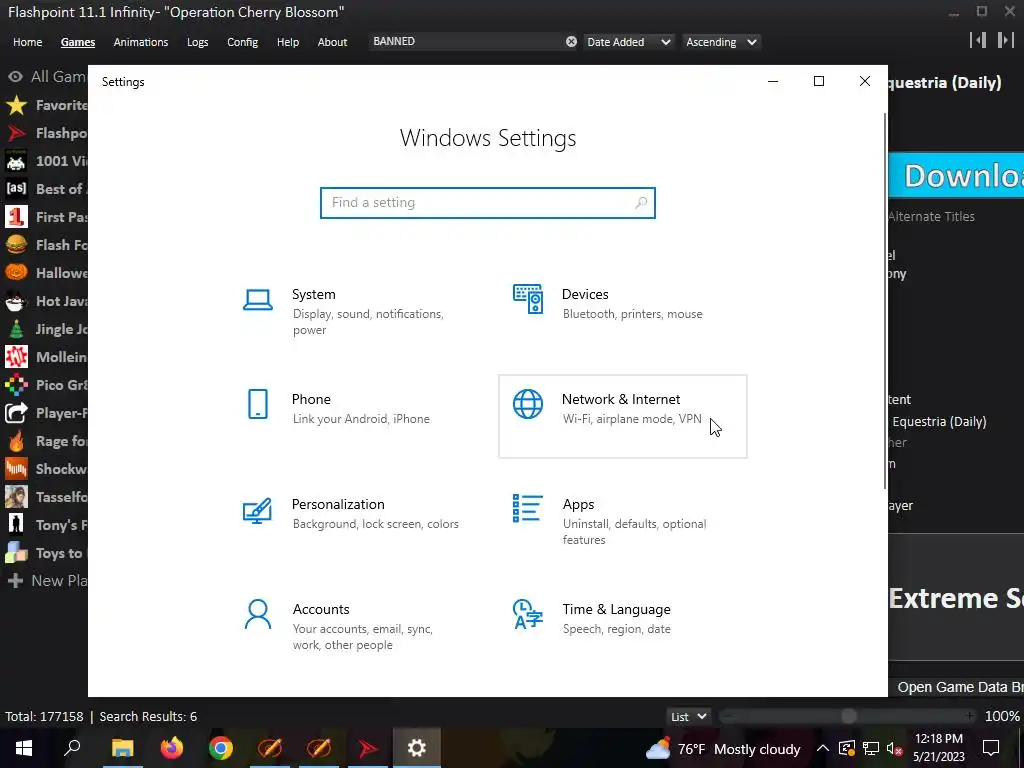Select the Toys playlist icon
Viewport: 1024px width, 768px height.
tap(16, 553)
